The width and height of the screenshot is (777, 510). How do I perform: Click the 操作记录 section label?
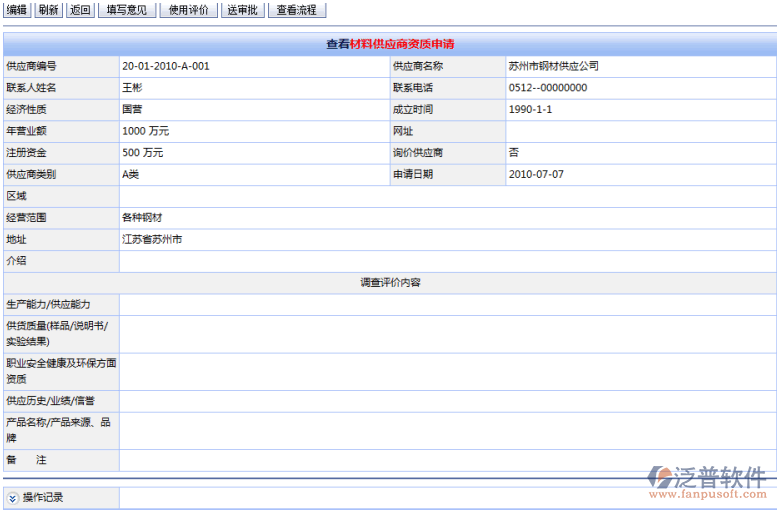pos(43,497)
